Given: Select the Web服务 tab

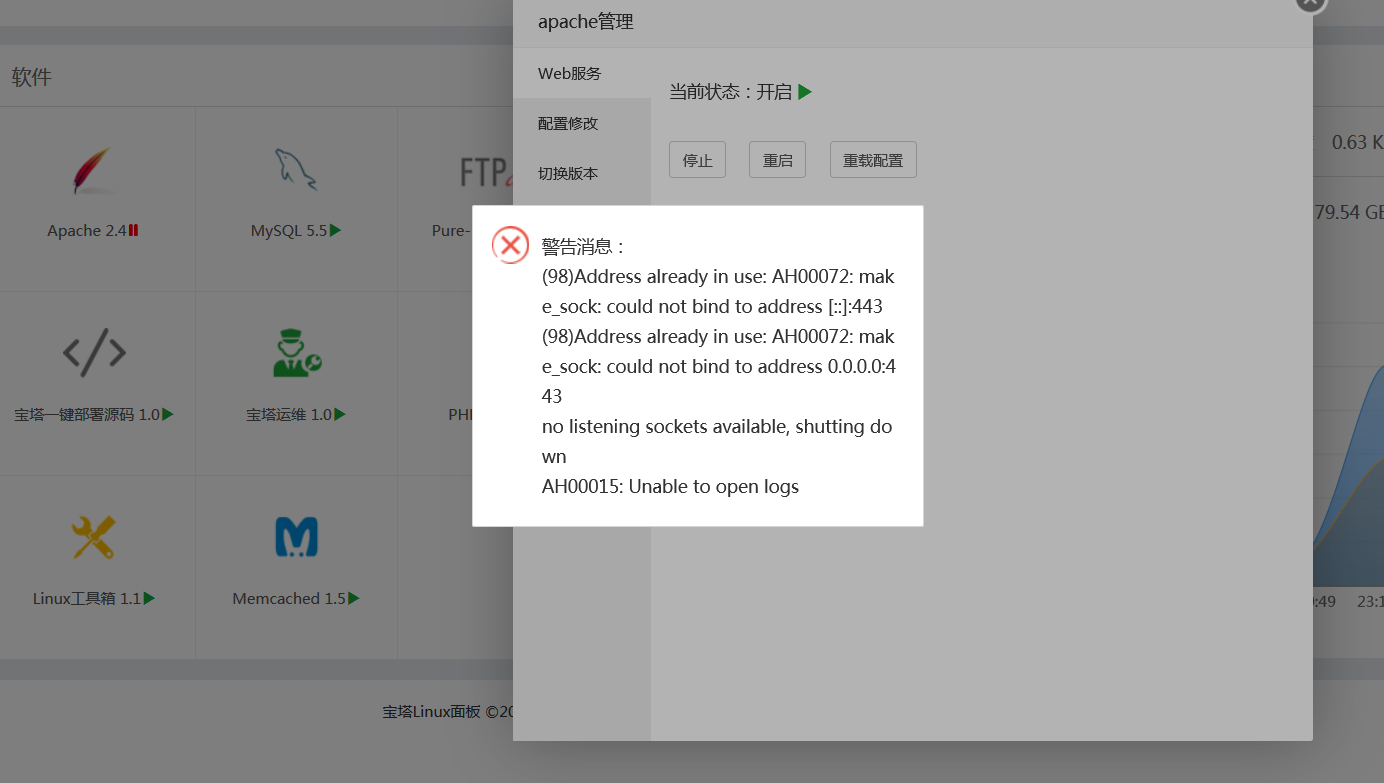Looking at the screenshot, I should pyautogui.click(x=582, y=74).
